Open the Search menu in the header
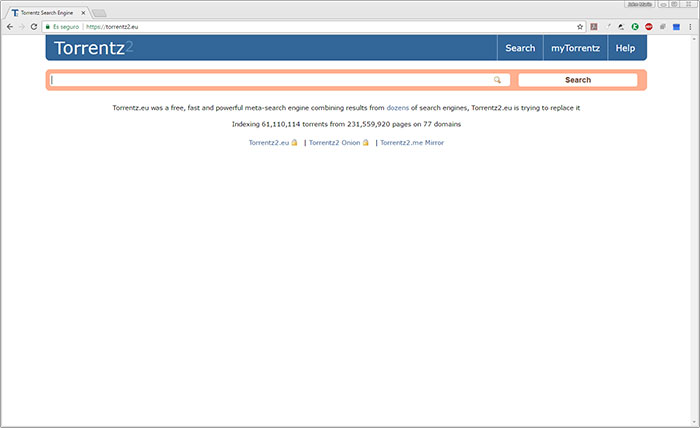700x428 pixels. click(x=520, y=48)
